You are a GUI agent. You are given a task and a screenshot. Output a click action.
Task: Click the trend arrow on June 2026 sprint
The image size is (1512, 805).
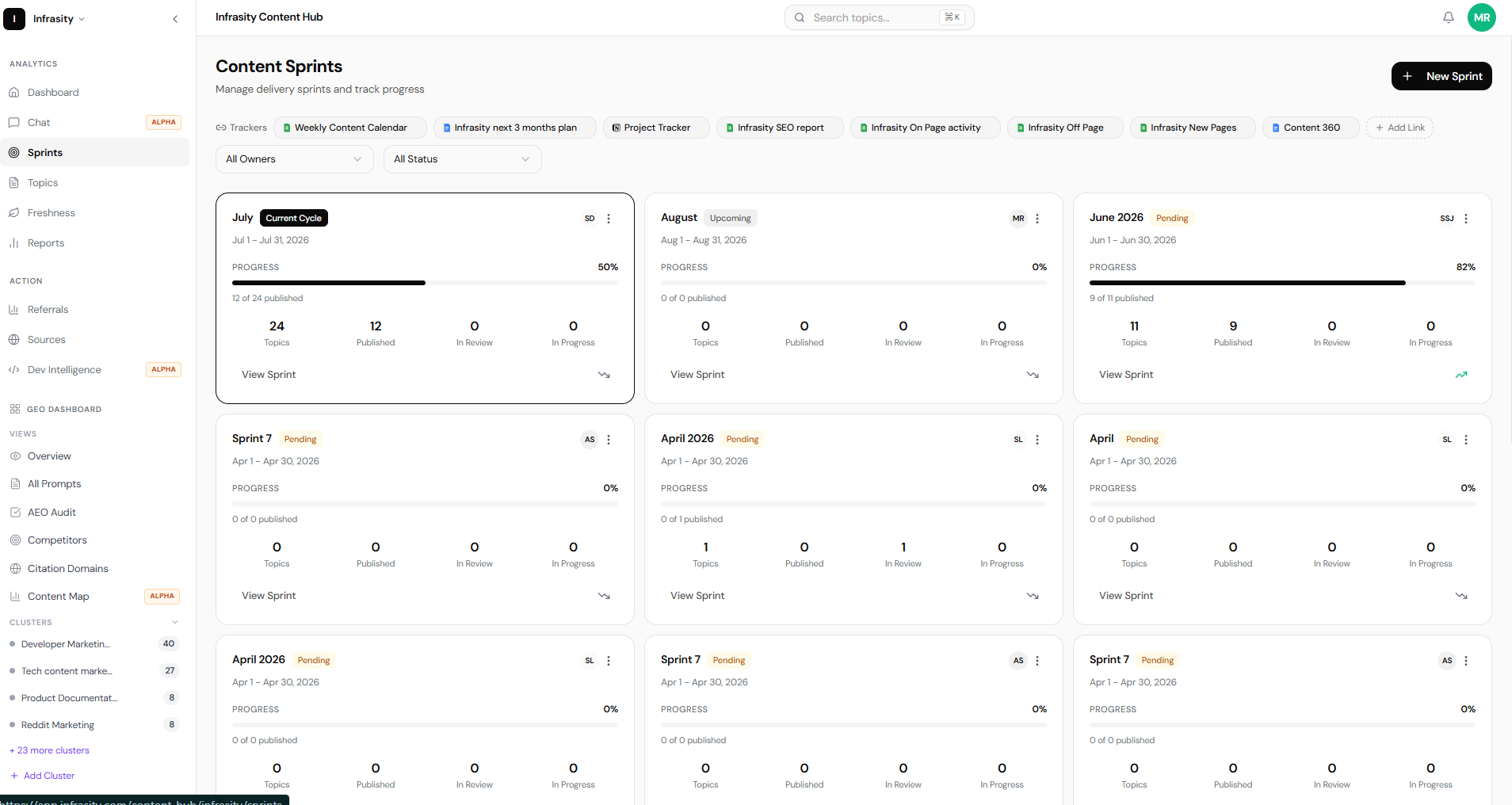(1461, 375)
